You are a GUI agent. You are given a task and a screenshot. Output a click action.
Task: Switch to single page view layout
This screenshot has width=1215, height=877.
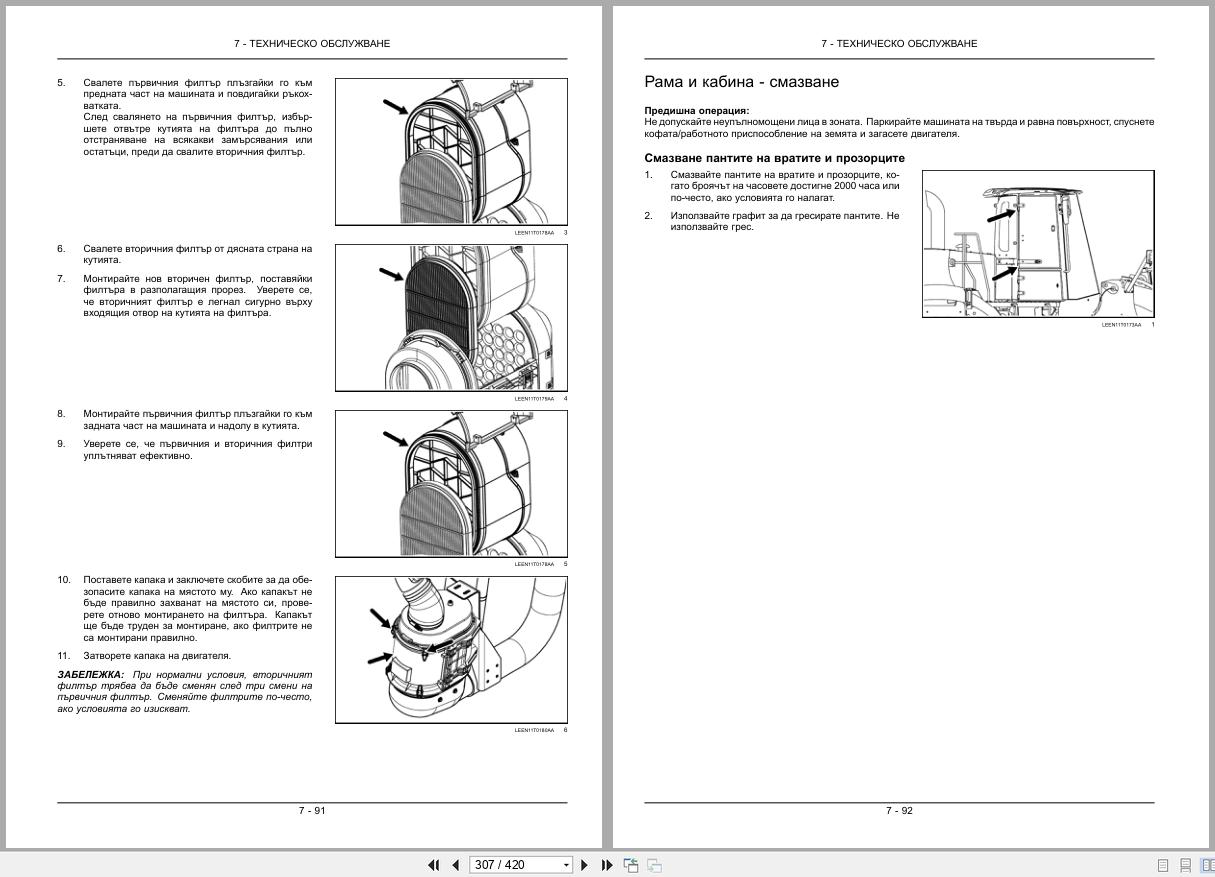(x=1163, y=865)
